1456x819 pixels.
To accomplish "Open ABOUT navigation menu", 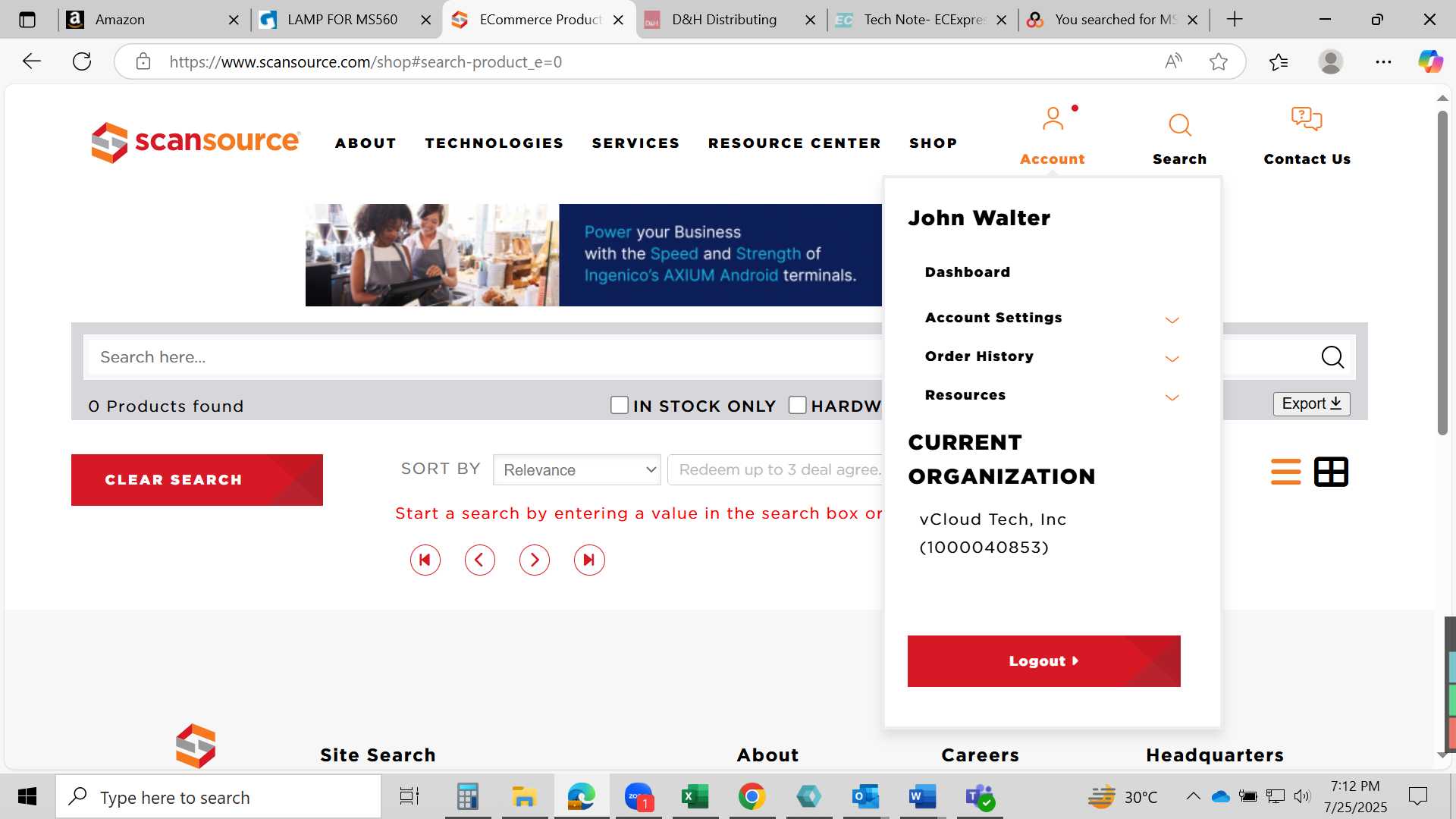I will pos(366,143).
